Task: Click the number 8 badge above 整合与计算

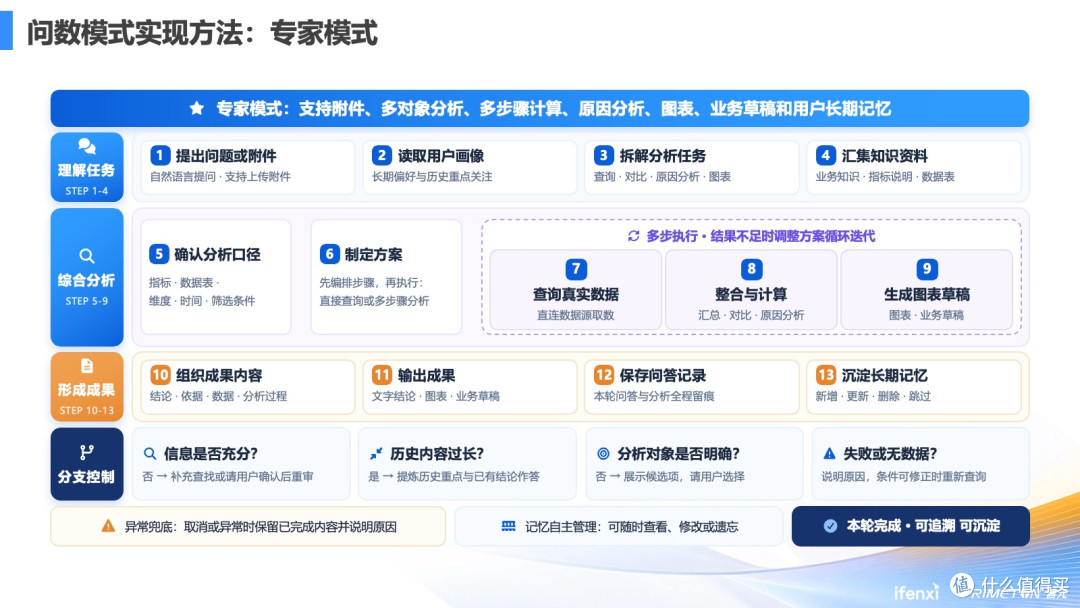Action: [751, 269]
